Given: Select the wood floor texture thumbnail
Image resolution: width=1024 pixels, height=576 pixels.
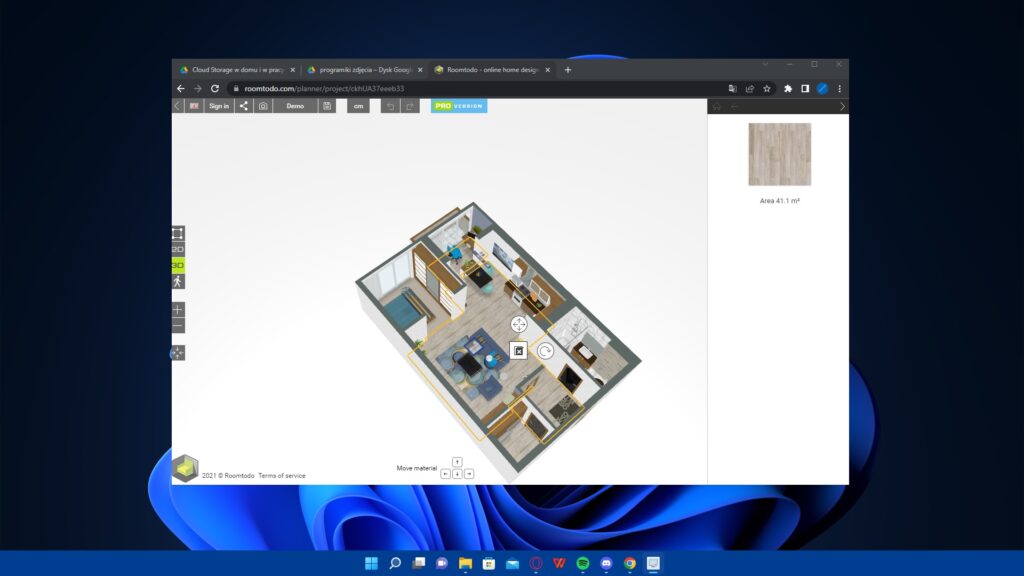Looking at the screenshot, I should (780, 154).
